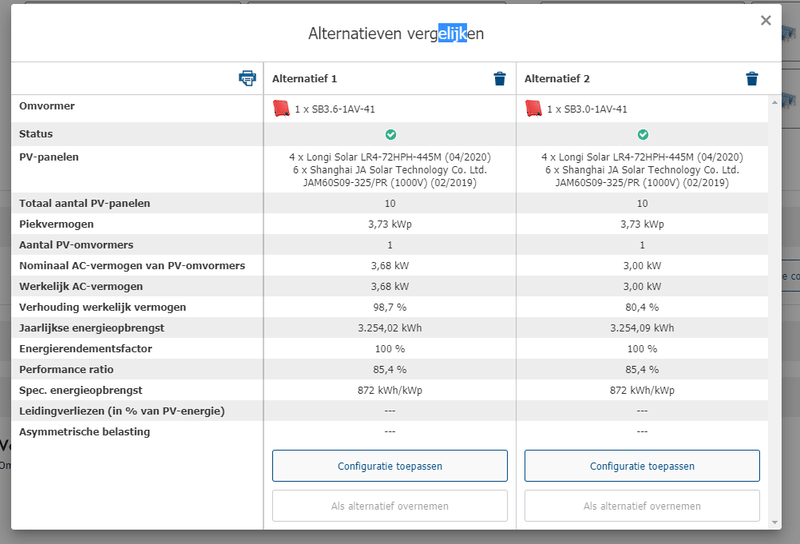This screenshot has height=544, width=800.
Task: Click the 80,4 % ratio value
Action: coord(642,307)
